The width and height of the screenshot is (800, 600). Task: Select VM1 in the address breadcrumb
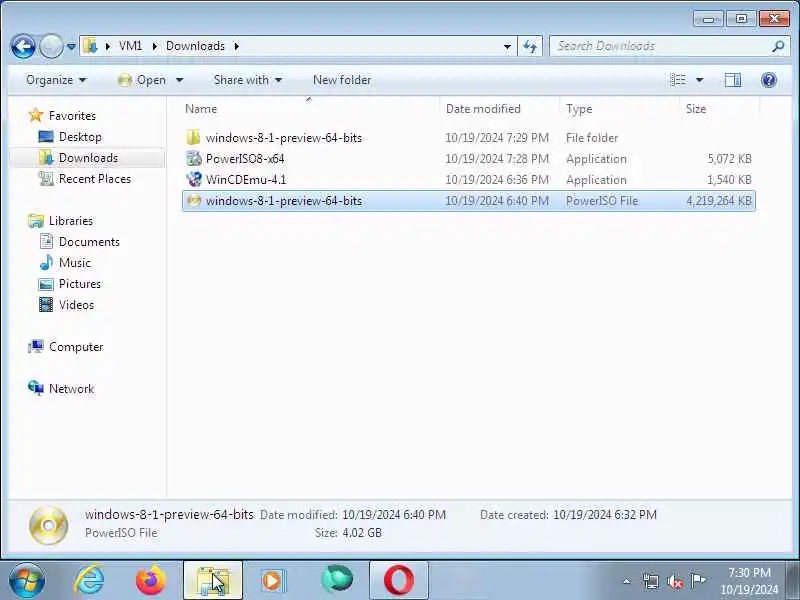130,46
